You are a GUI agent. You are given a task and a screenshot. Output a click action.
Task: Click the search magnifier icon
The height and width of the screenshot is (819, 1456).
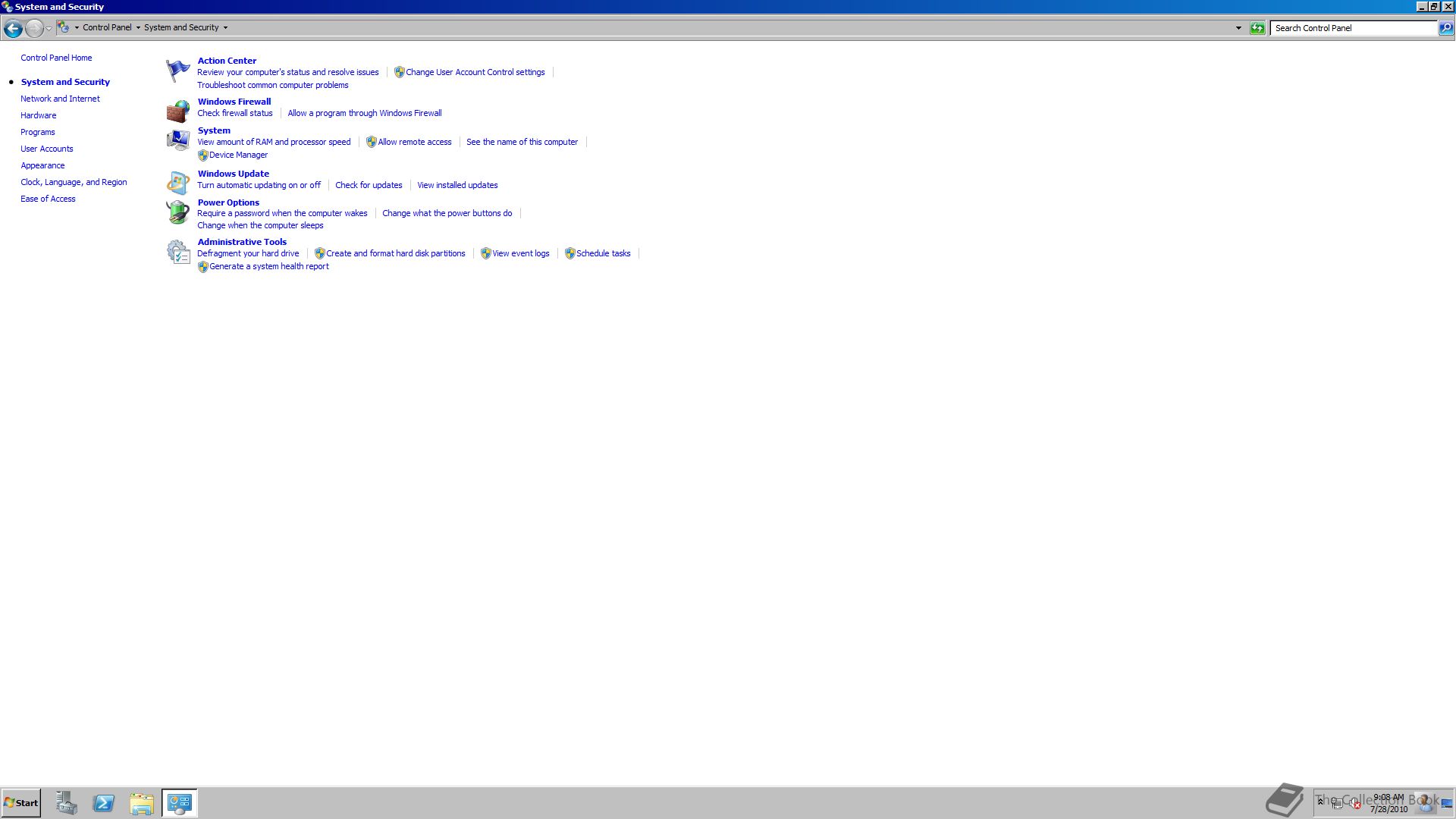click(x=1446, y=28)
